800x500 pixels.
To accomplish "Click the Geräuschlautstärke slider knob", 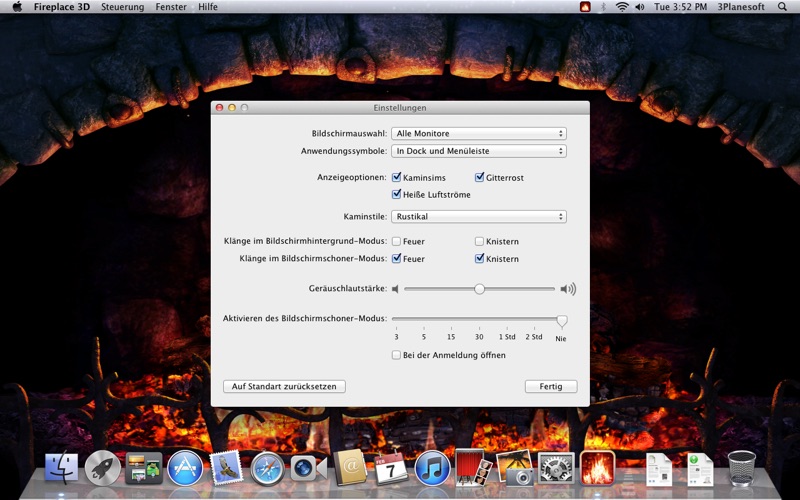I will (x=479, y=289).
